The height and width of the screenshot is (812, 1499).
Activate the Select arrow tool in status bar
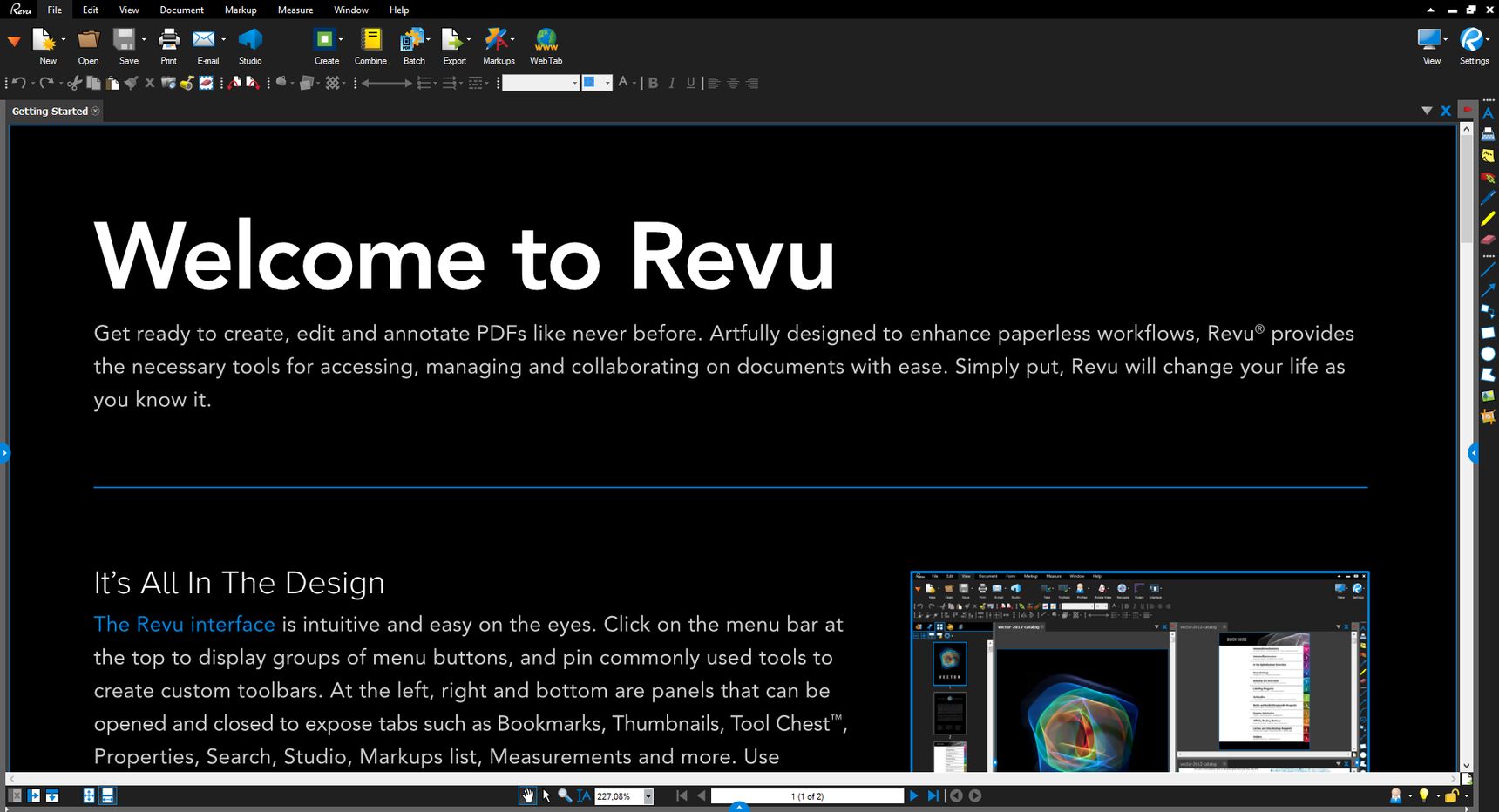(546, 795)
